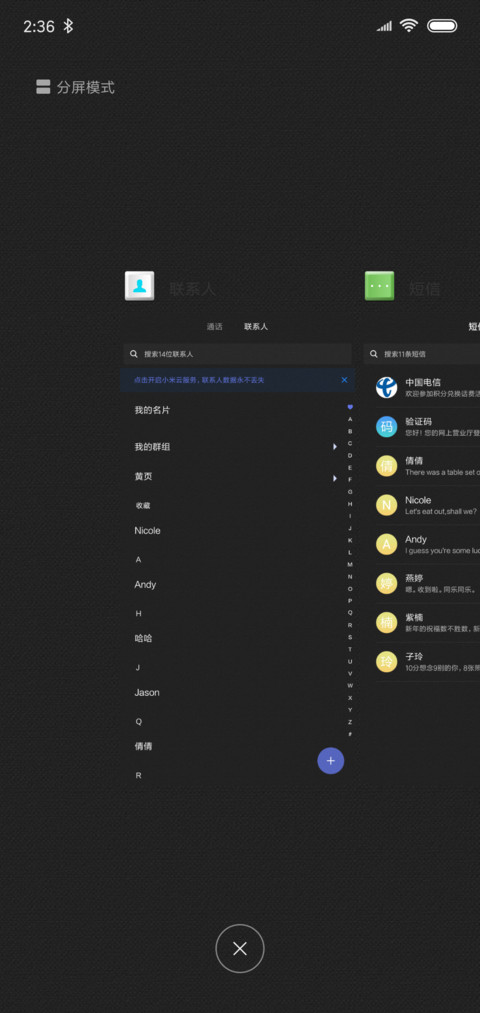Select contact Jason

point(147,693)
